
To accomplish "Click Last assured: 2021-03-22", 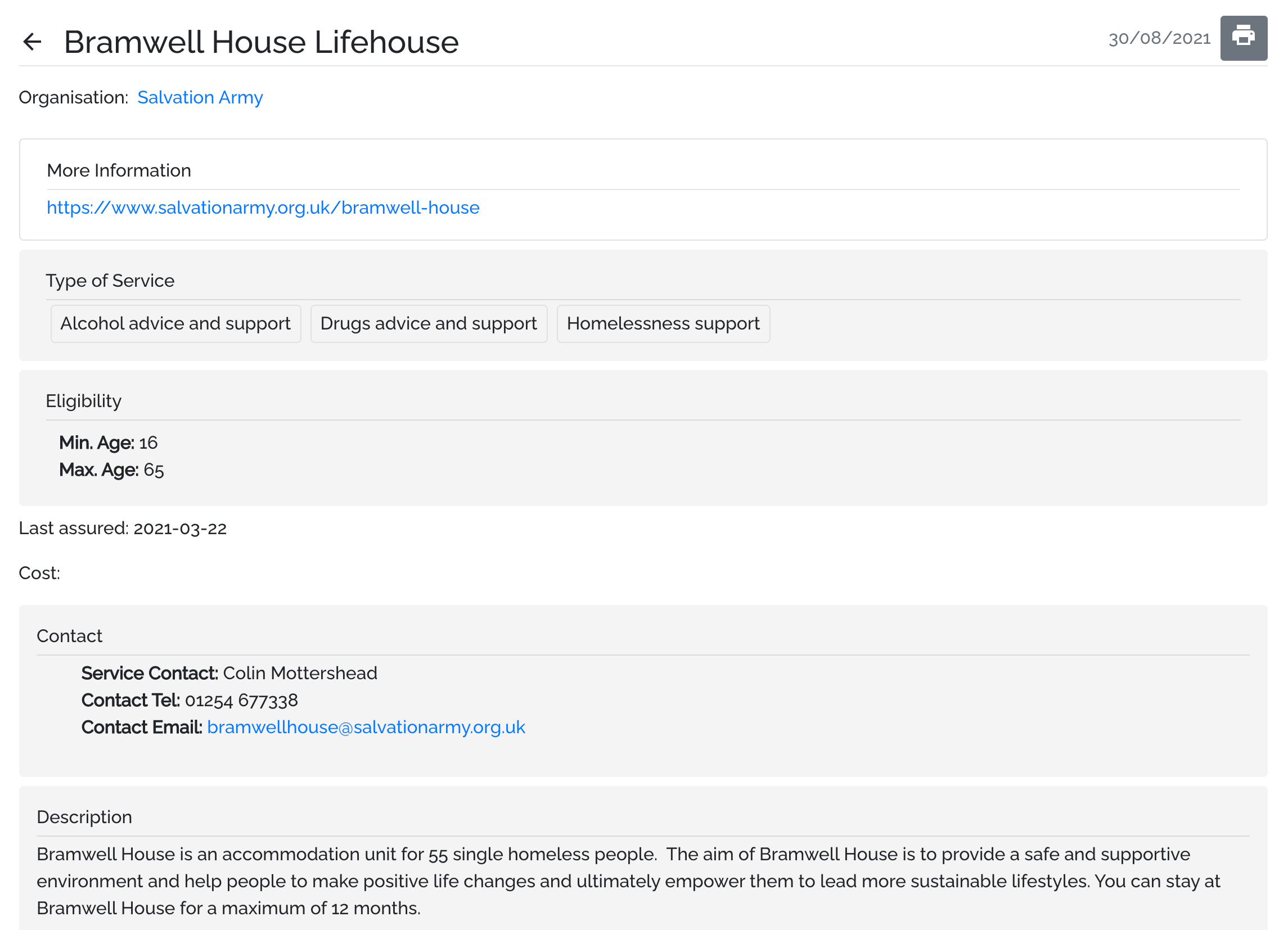I will (x=123, y=528).
